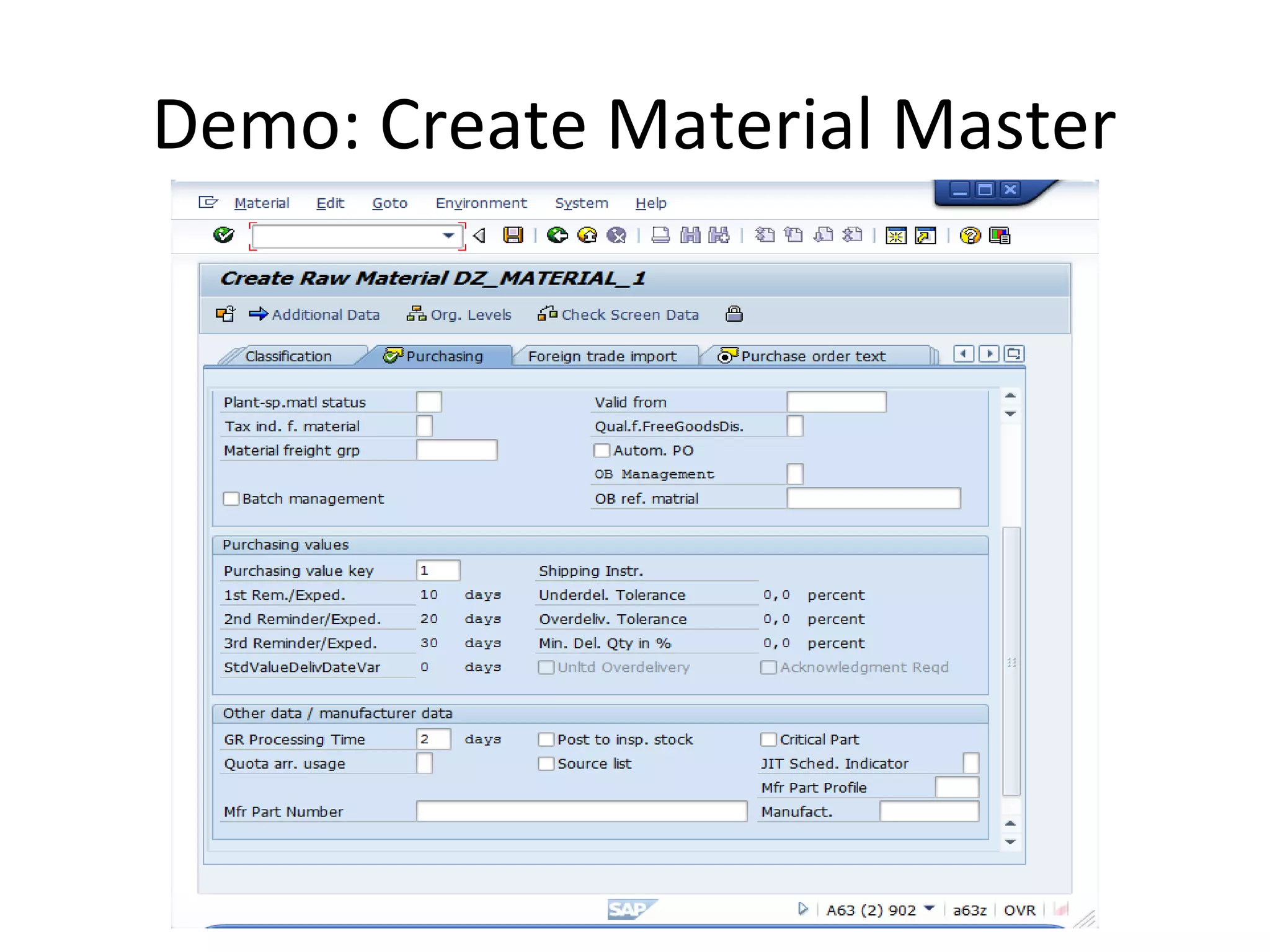
Task: Click the inner panel scroll up arrow
Action: pyautogui.click(x=1010, y=395)
